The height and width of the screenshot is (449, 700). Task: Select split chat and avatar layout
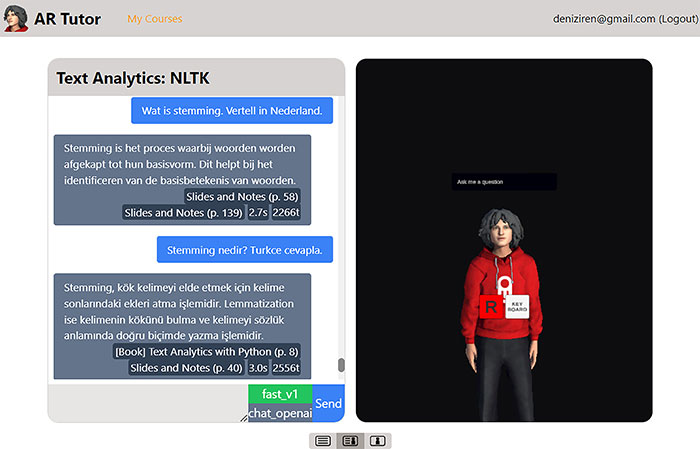350,440
